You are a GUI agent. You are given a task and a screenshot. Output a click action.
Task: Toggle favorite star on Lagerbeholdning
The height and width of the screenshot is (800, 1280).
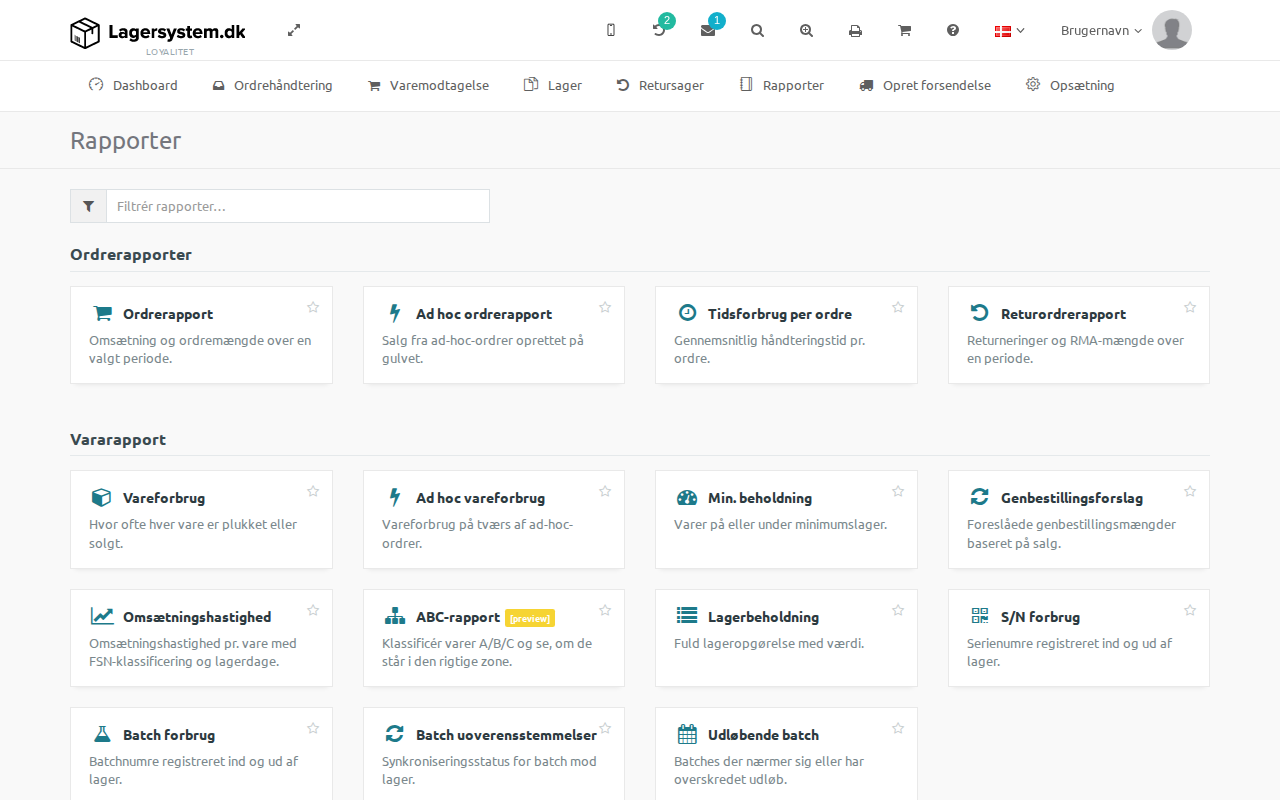898,610
